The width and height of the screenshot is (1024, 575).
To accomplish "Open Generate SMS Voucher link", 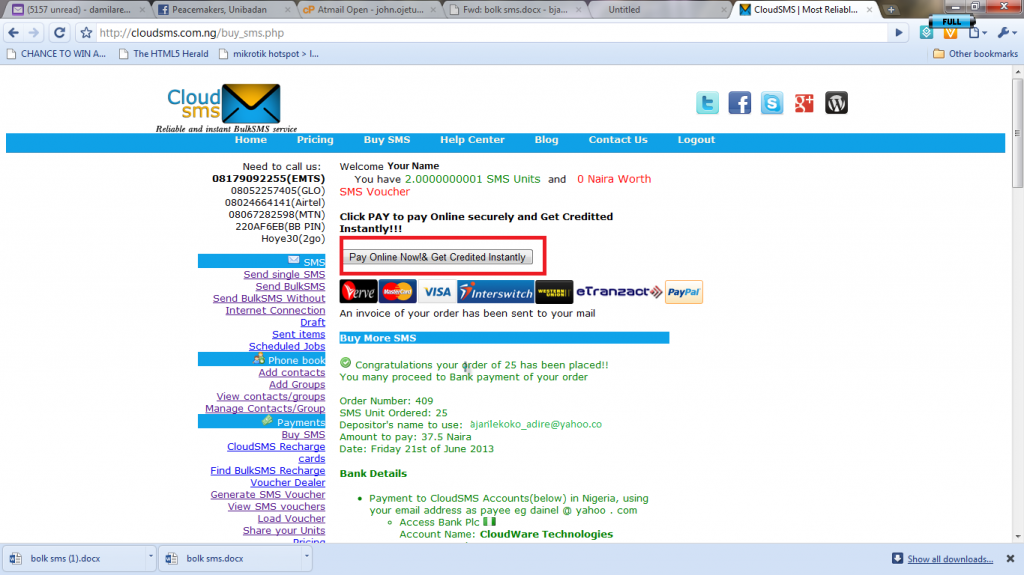I will click(268, 495).
